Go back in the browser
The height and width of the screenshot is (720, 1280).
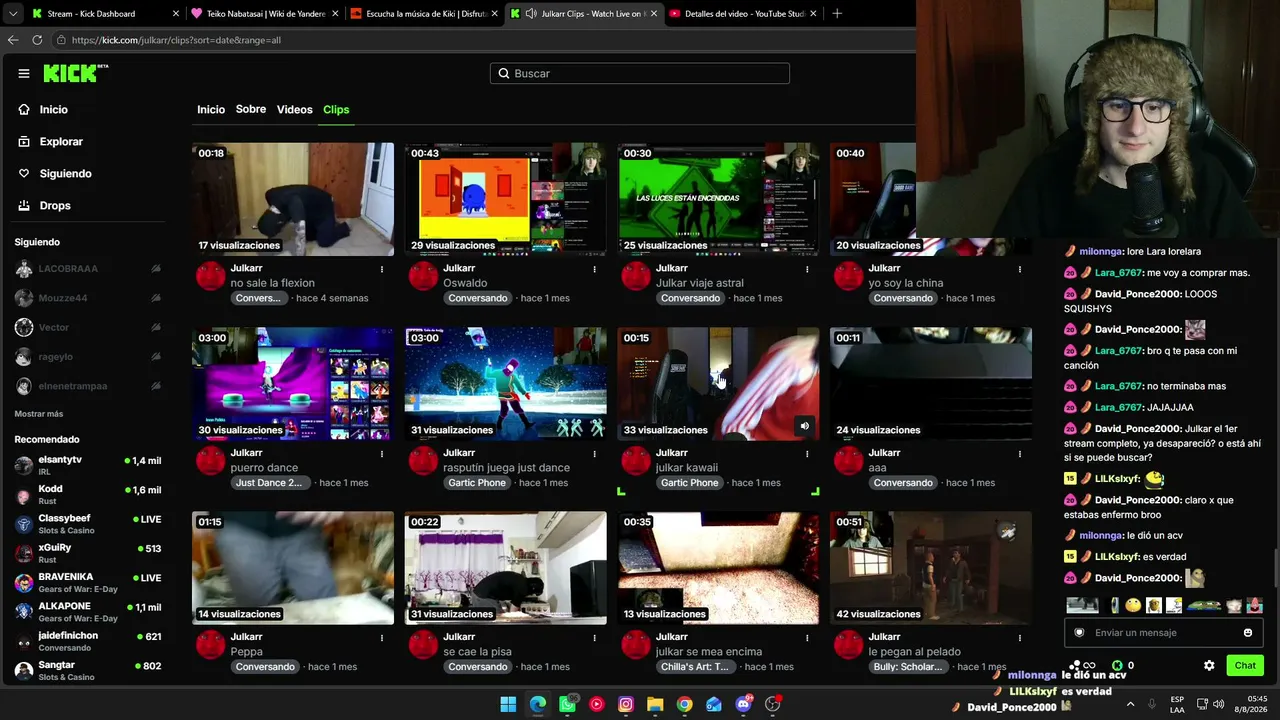tap(13, 40)
